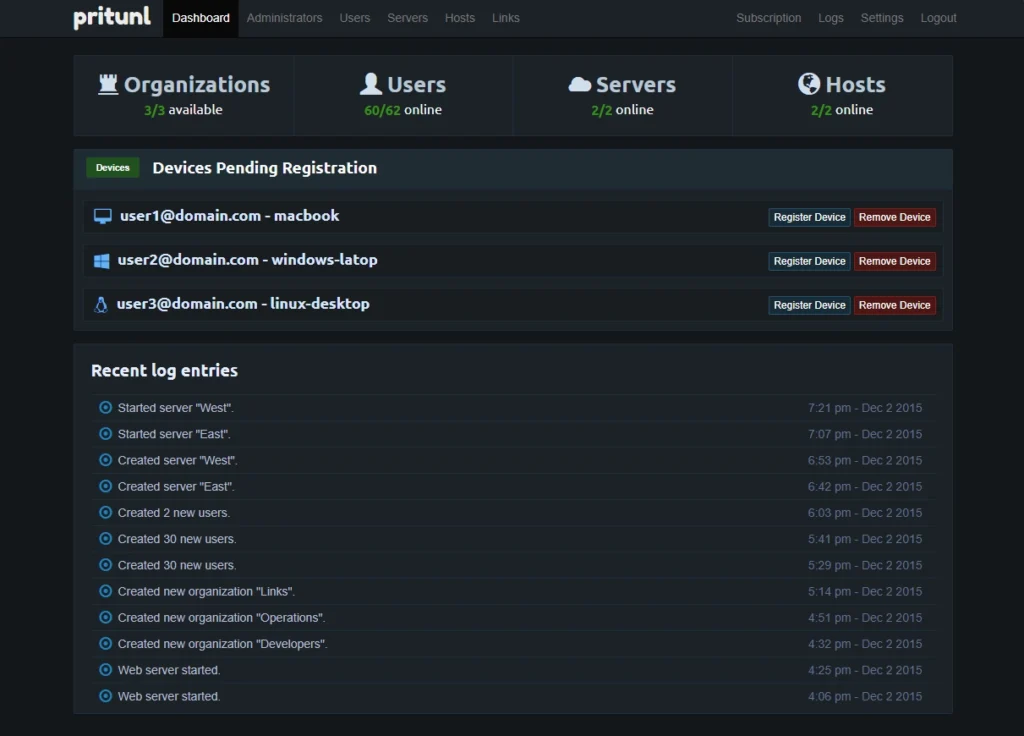Register device for user1 macbook
The width and height of the screenshot is (1024, 736).
(809, 217)
